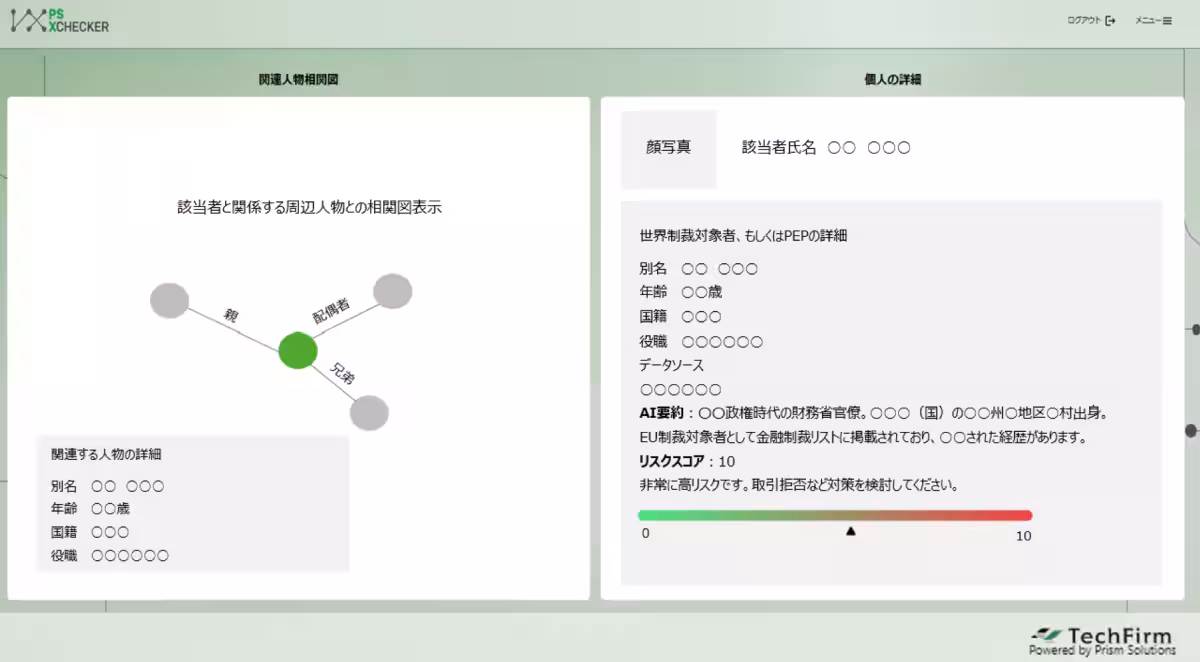Open メニュー in the top bar

point(1147,21)
